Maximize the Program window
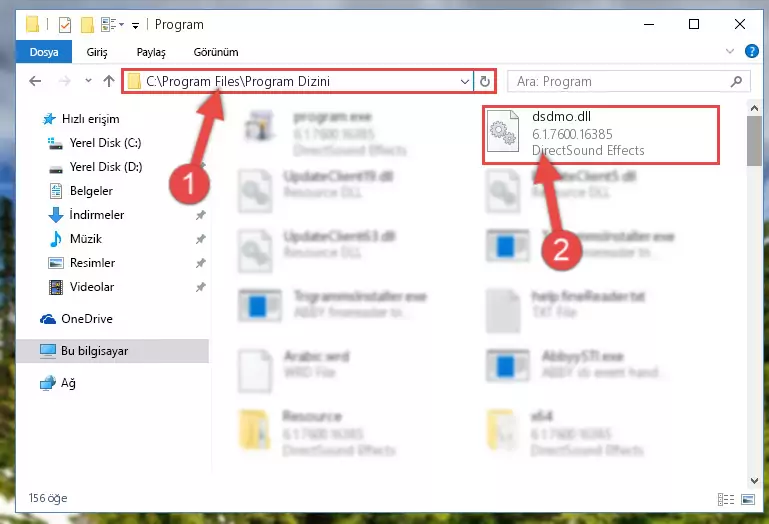 (694, 24)
